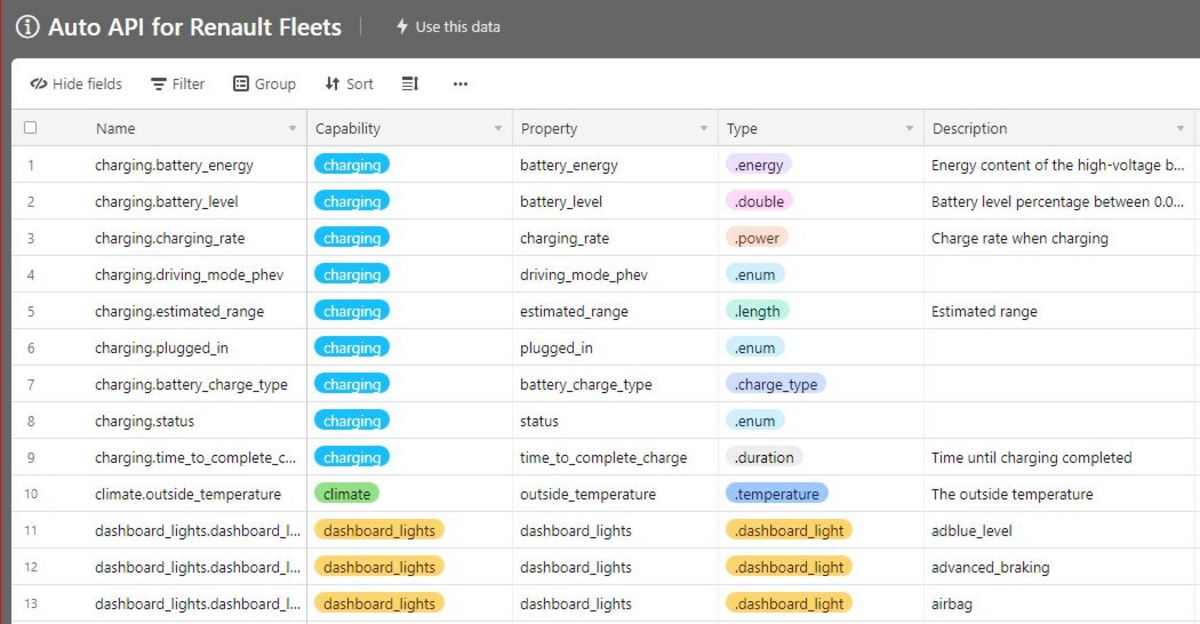Click the .enum tag in the charging.status row

coord(755,421)
